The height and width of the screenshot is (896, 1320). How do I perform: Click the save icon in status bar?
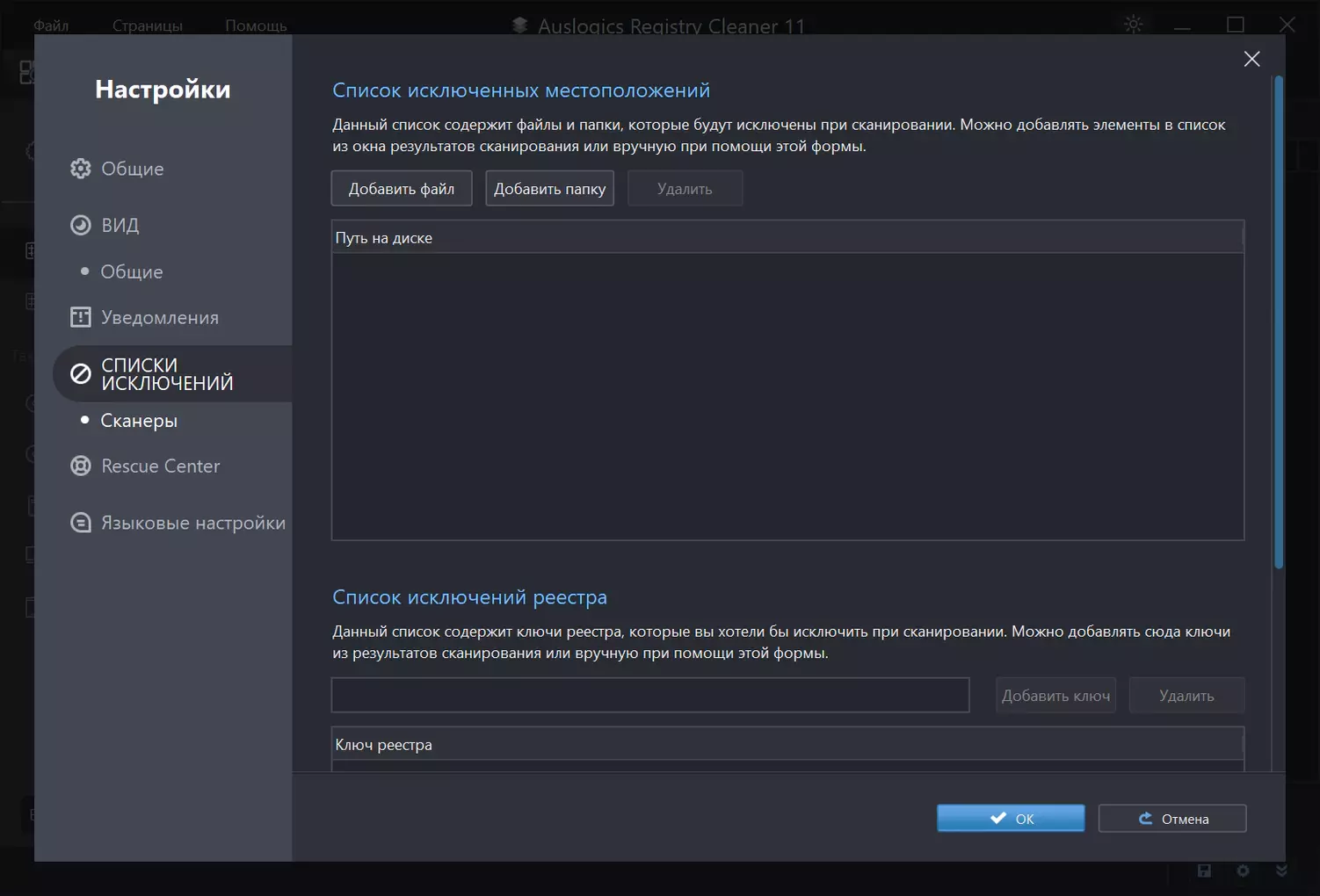click(x=1204, y=871)
